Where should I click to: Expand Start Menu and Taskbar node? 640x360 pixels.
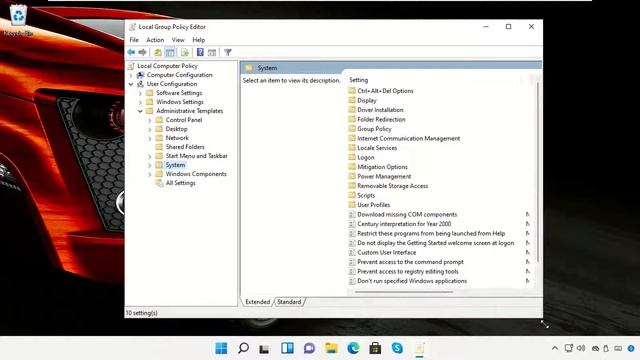[150, 156]
